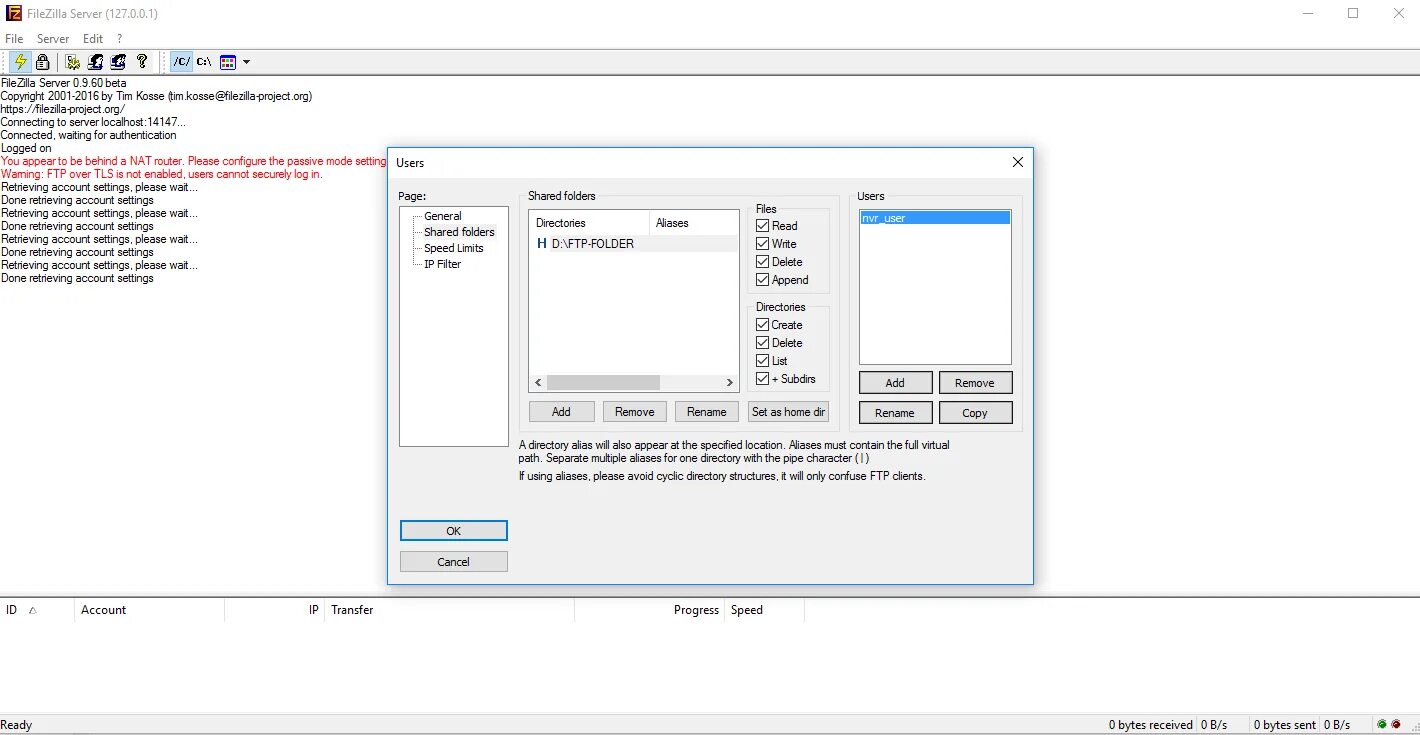
Task: Click the directory list horizontal scrollbar thumb
Action: pos(603,382)
